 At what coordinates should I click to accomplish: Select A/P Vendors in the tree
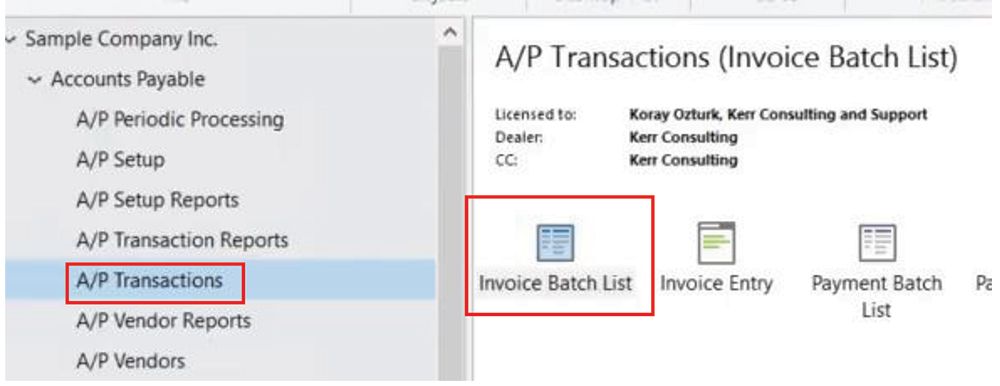tap(131, 360)
